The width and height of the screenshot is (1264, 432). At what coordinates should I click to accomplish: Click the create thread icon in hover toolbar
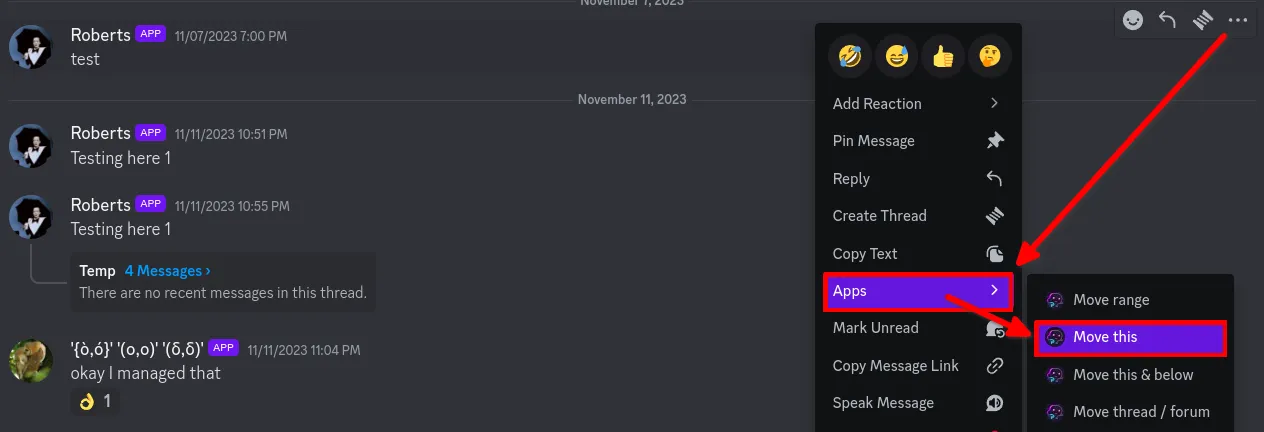click(x=1202, y=20)
